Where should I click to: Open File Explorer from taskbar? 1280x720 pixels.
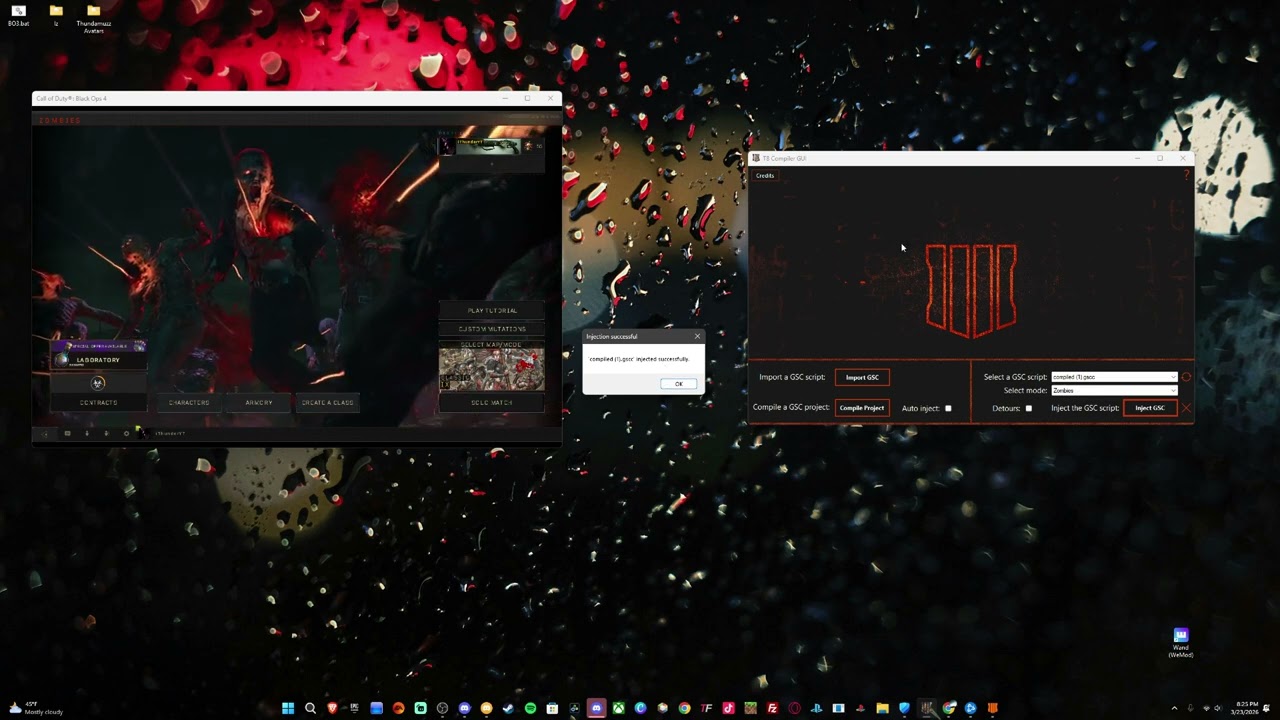click(882, 708)
